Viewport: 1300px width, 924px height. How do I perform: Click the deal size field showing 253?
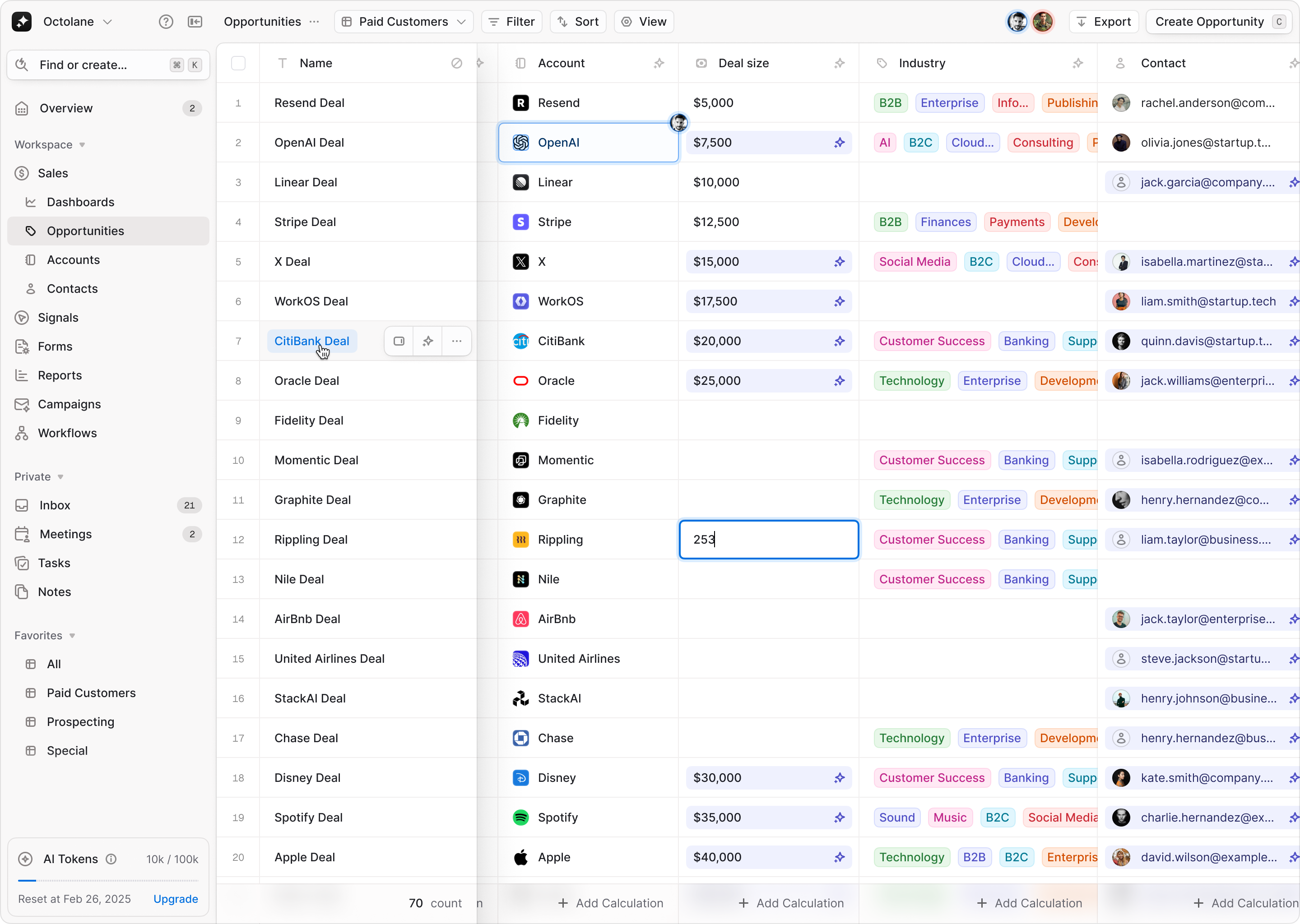[x=768, y=540]
